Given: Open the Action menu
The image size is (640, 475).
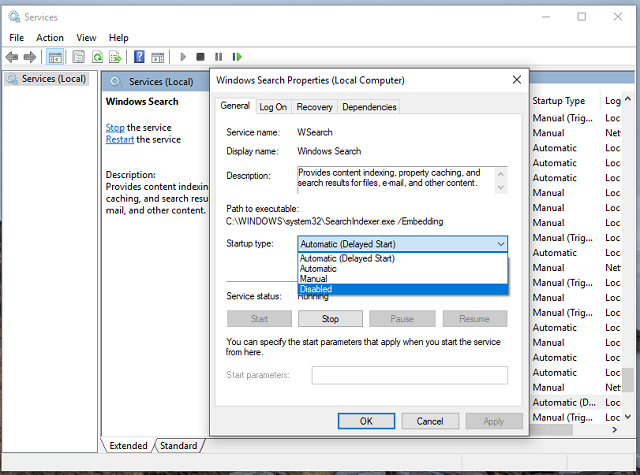Looking at the screenshot, I should (x=50, y=38).
